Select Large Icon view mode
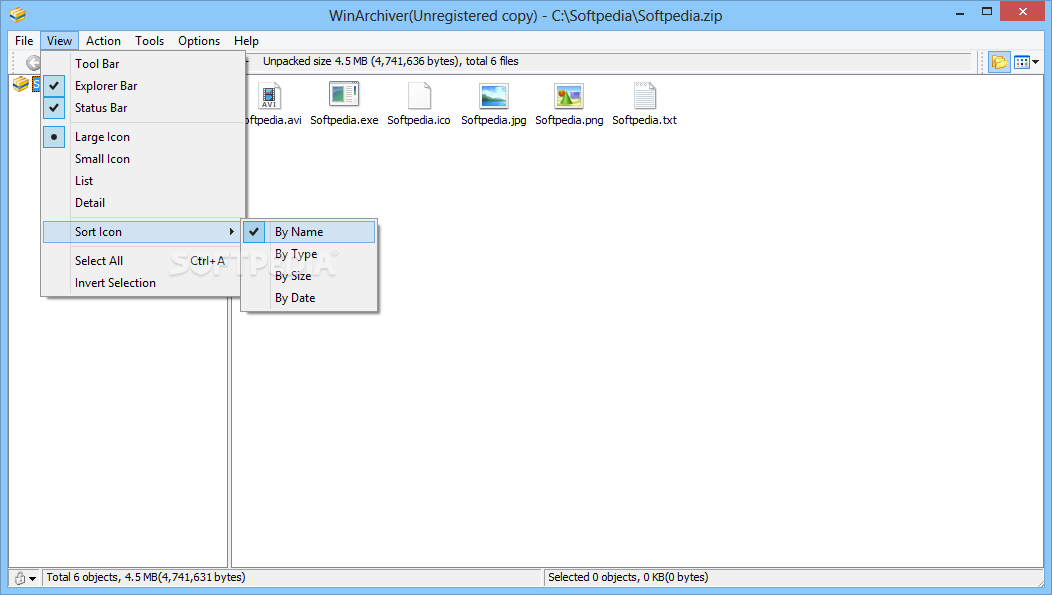This screenshot has height=595, width=1052. 143,137
